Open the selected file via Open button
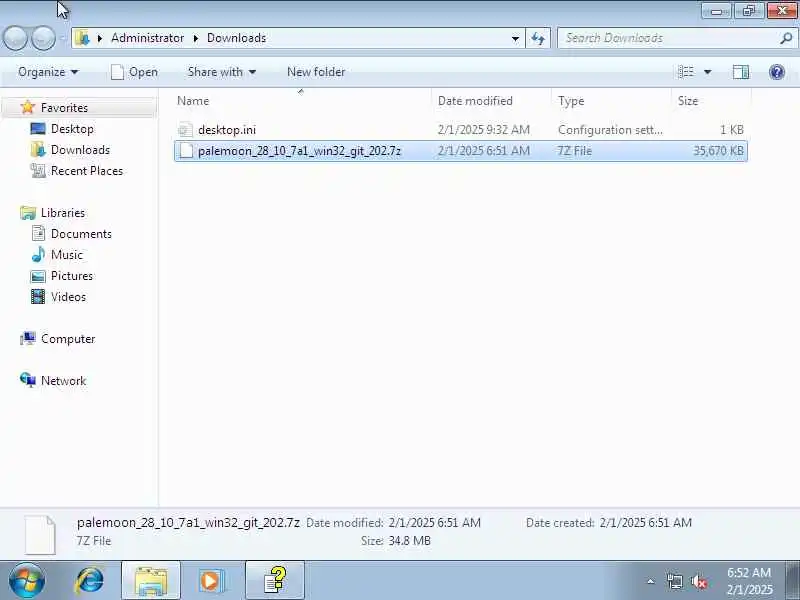The width and height of the screenshot is (800, 600). coord(135,72)
